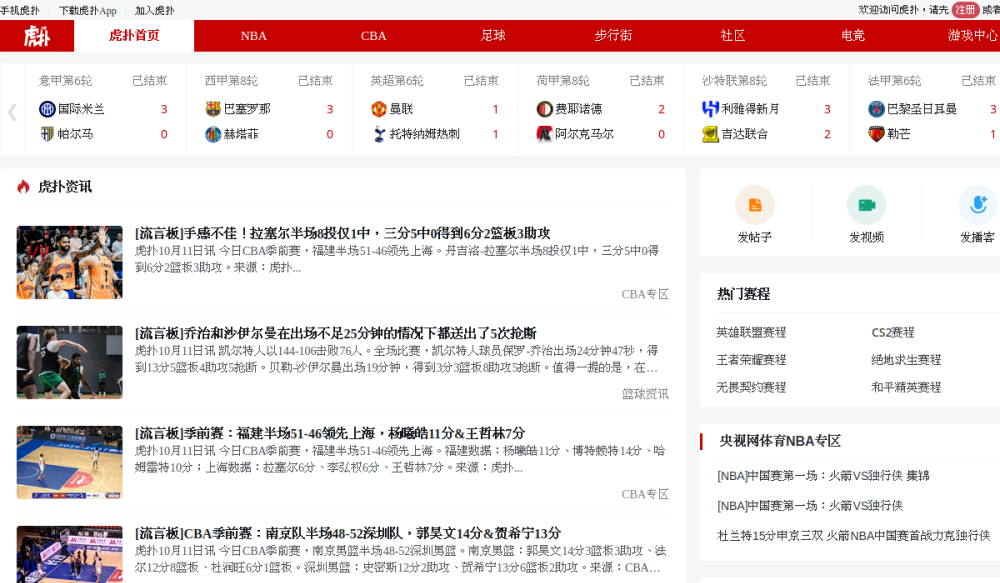This screenshot has width=1000, height=583.
Task: Open 无畏契约赛程 schedule link
Action: (751, 387)
